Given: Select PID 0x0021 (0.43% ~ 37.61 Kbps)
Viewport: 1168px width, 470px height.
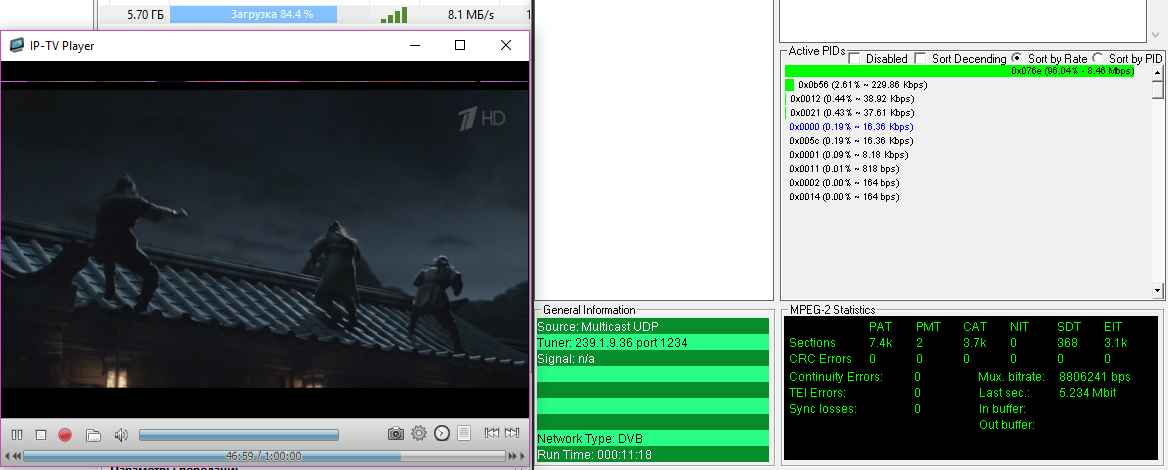Looking at the screenshot, I should click(851, 112).
